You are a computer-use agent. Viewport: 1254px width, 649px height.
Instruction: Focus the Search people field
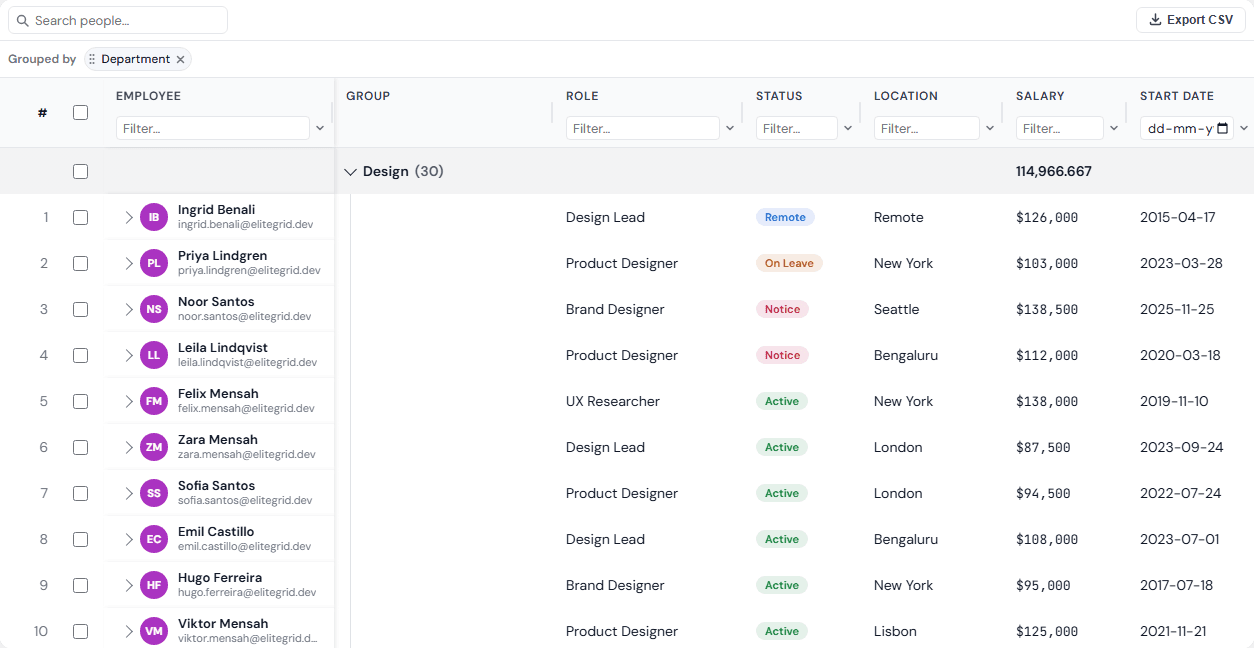tap(118, 20)
